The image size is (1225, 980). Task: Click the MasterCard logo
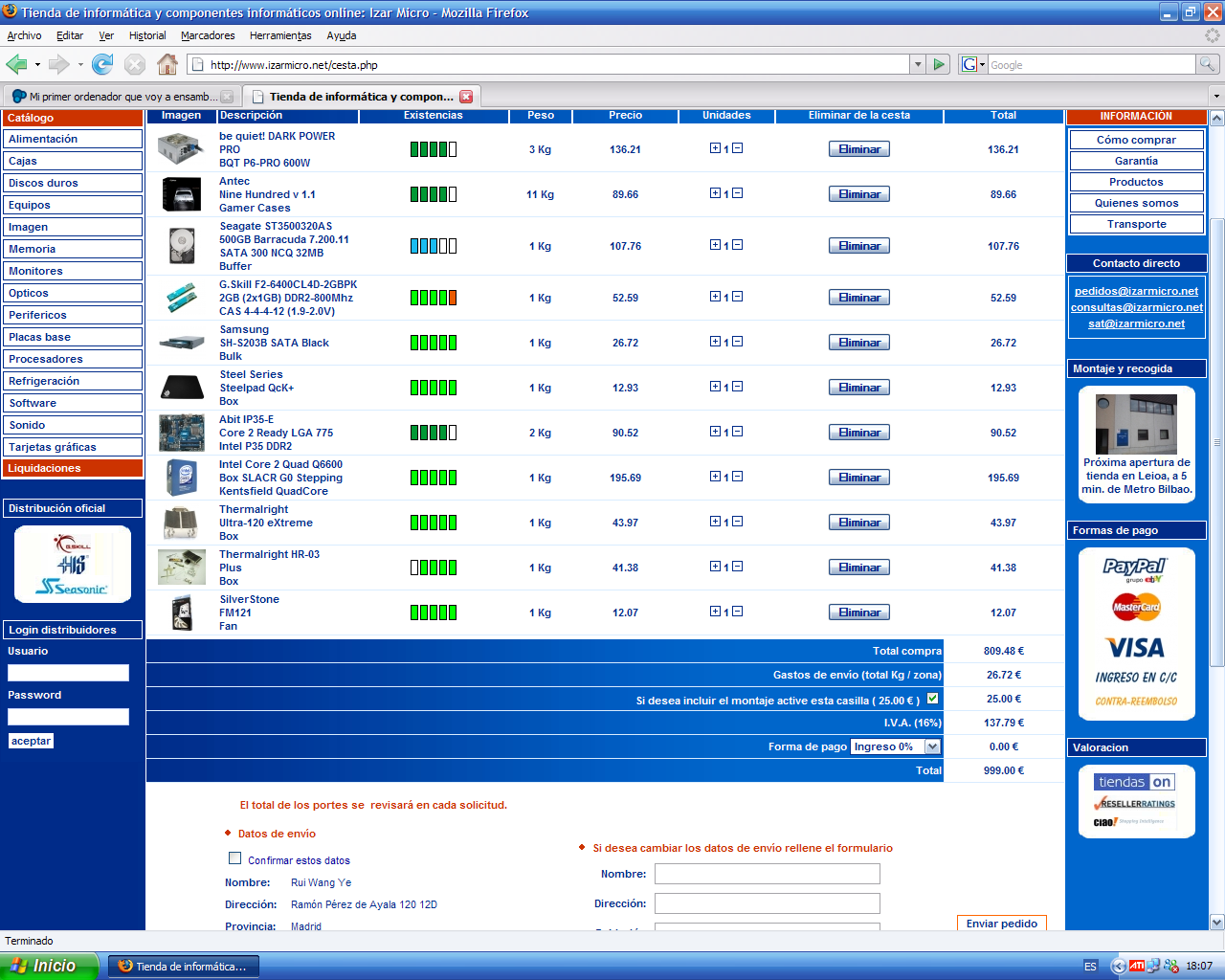point(1136,607)
